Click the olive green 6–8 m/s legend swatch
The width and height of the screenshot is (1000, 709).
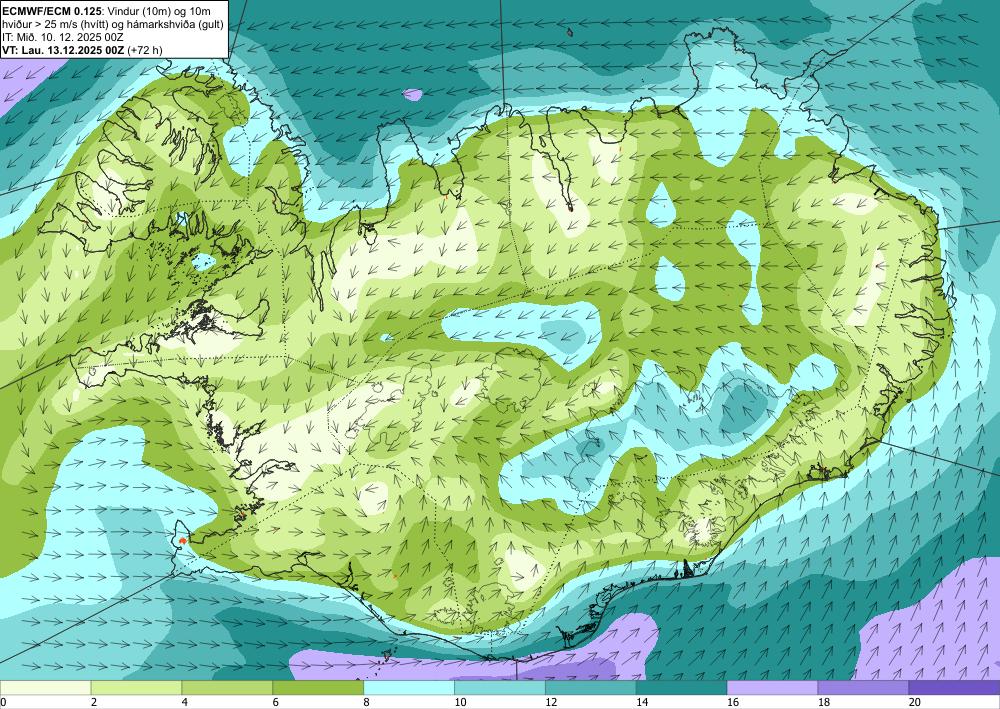(318, 687)
